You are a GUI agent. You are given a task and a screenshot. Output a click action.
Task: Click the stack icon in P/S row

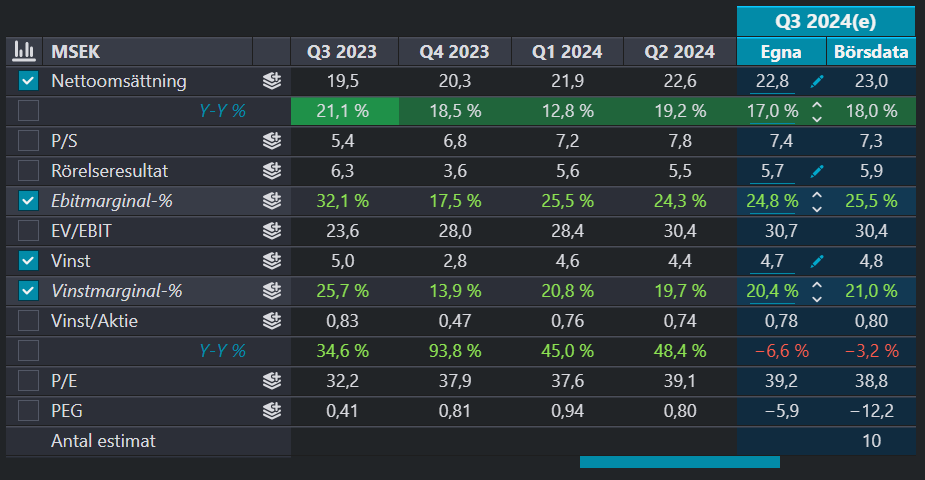(272, 141)
